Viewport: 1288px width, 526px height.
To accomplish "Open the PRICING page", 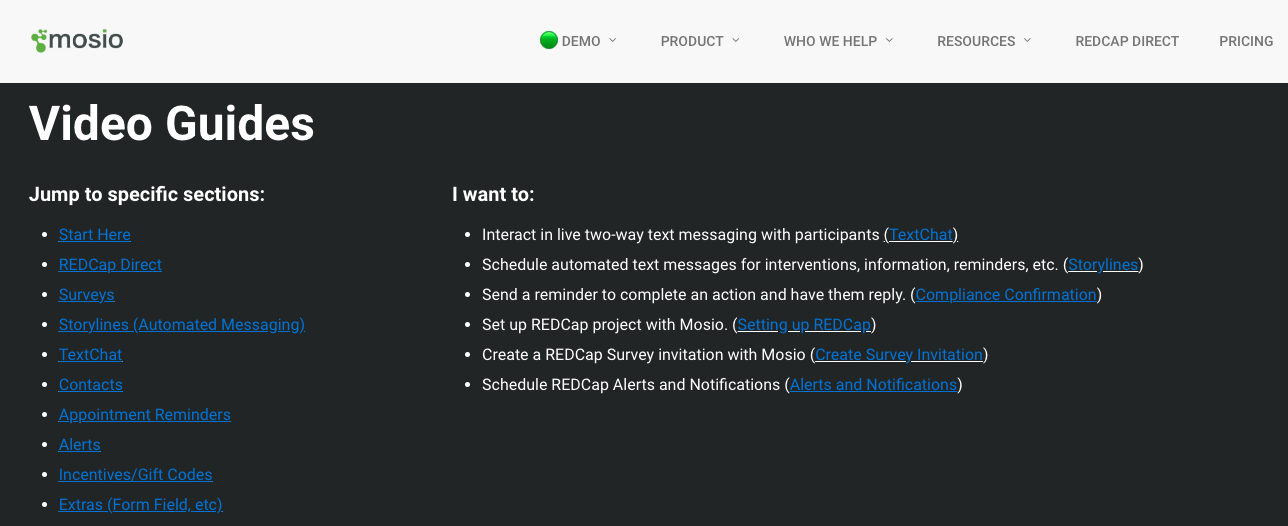I will click(1246, 41).
